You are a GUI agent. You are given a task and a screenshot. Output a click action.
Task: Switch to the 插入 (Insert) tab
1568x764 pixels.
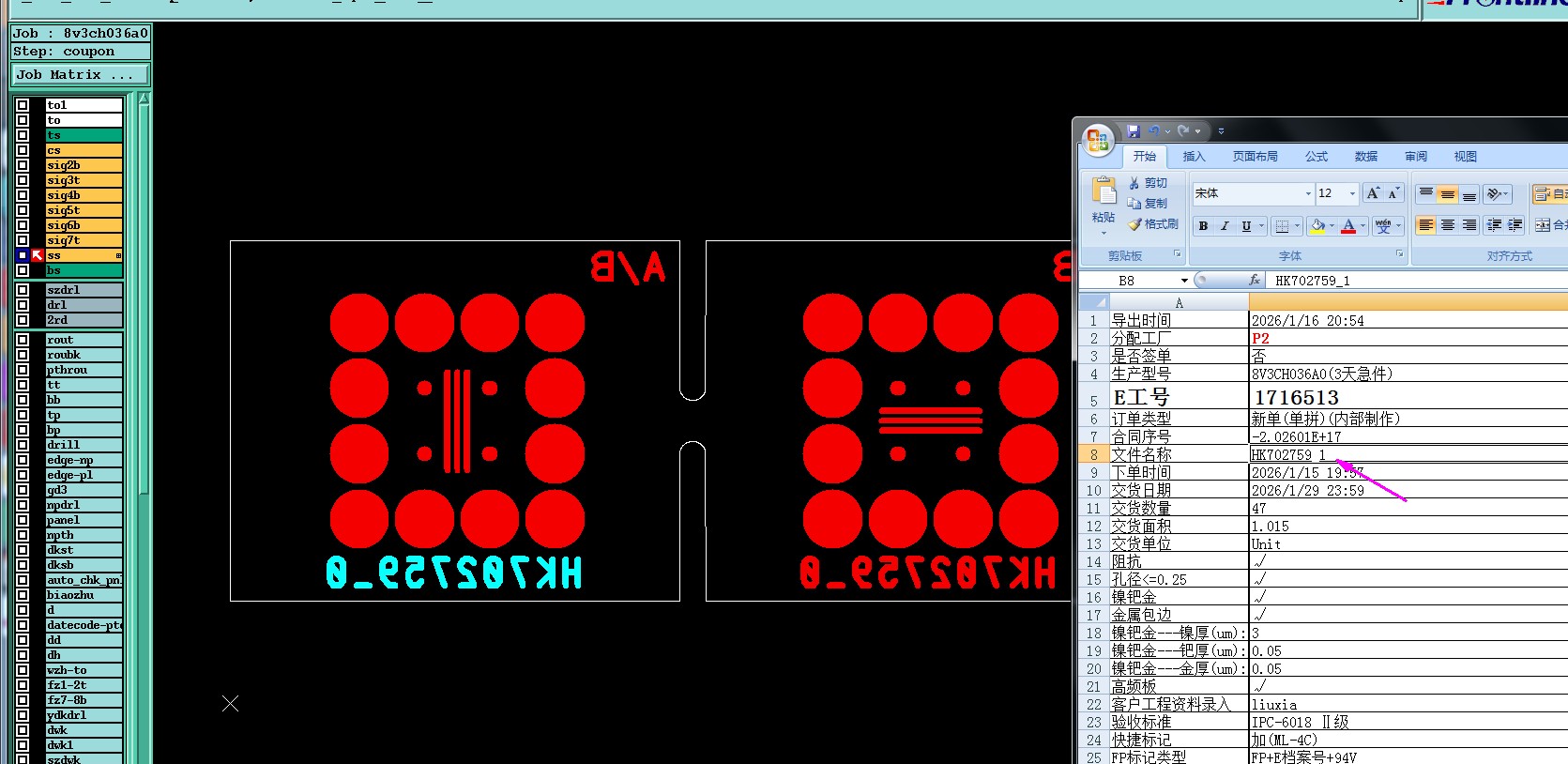[1194, 157]
